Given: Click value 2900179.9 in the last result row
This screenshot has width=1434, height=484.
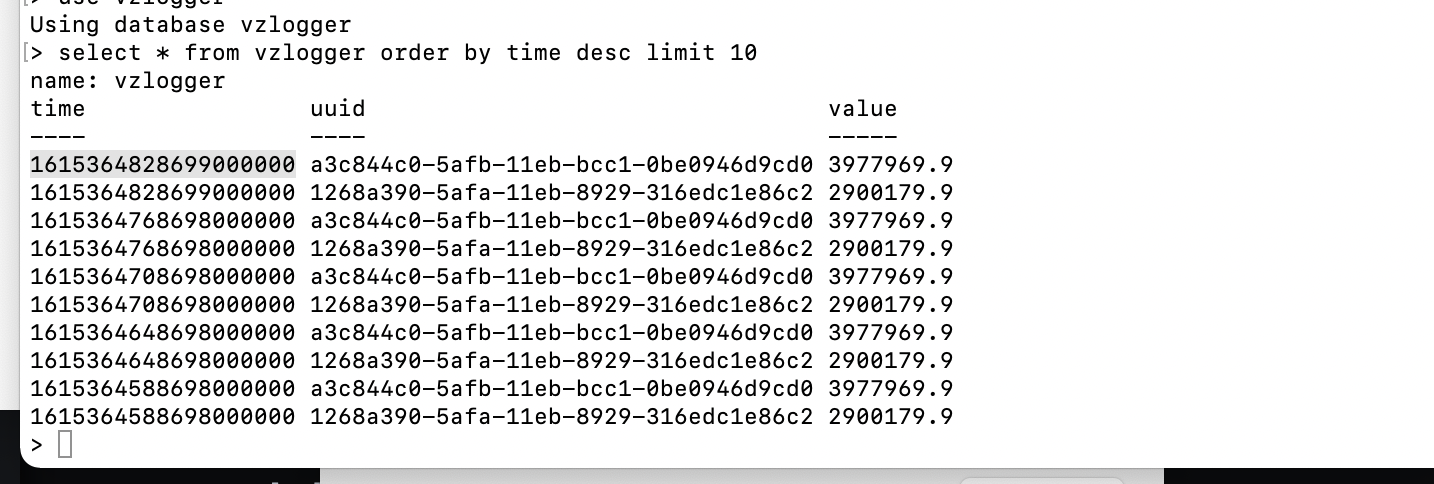Looking at the screenshot, I should (891, 416).
